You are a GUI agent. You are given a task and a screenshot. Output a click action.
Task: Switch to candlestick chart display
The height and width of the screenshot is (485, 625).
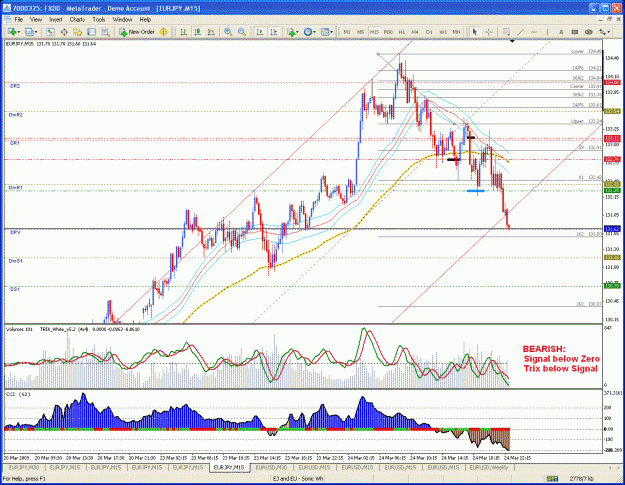click(197, 32)
